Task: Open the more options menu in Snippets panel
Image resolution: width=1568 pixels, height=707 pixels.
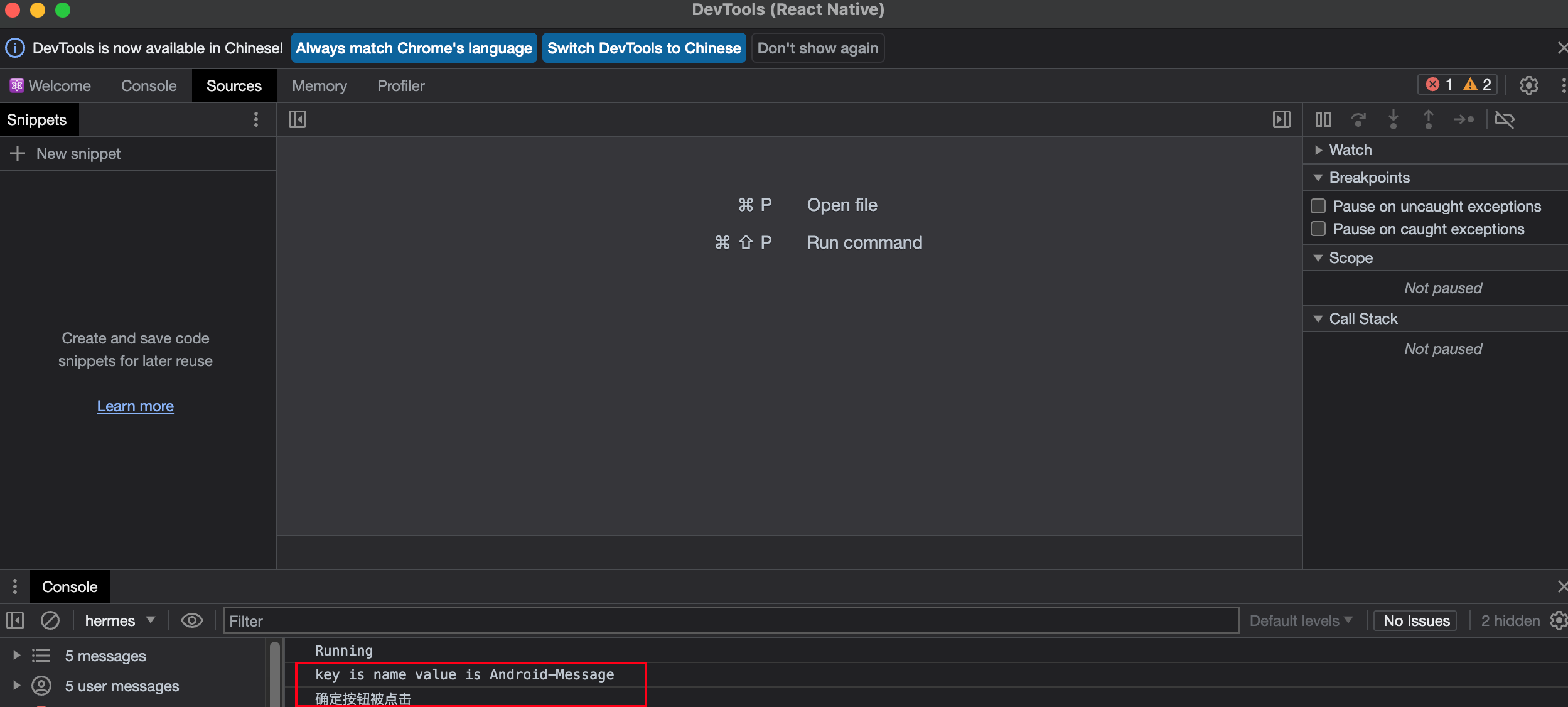Action: pyautogui.click(x=256, y=119)
